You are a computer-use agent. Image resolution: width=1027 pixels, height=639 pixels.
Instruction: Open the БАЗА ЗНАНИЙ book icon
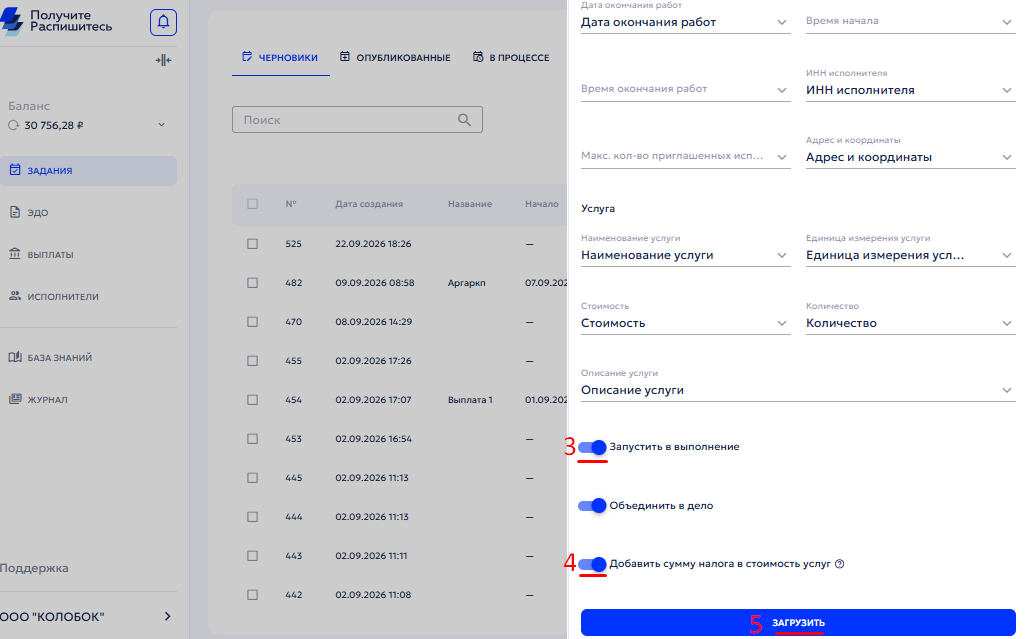(x=14, y=357)
